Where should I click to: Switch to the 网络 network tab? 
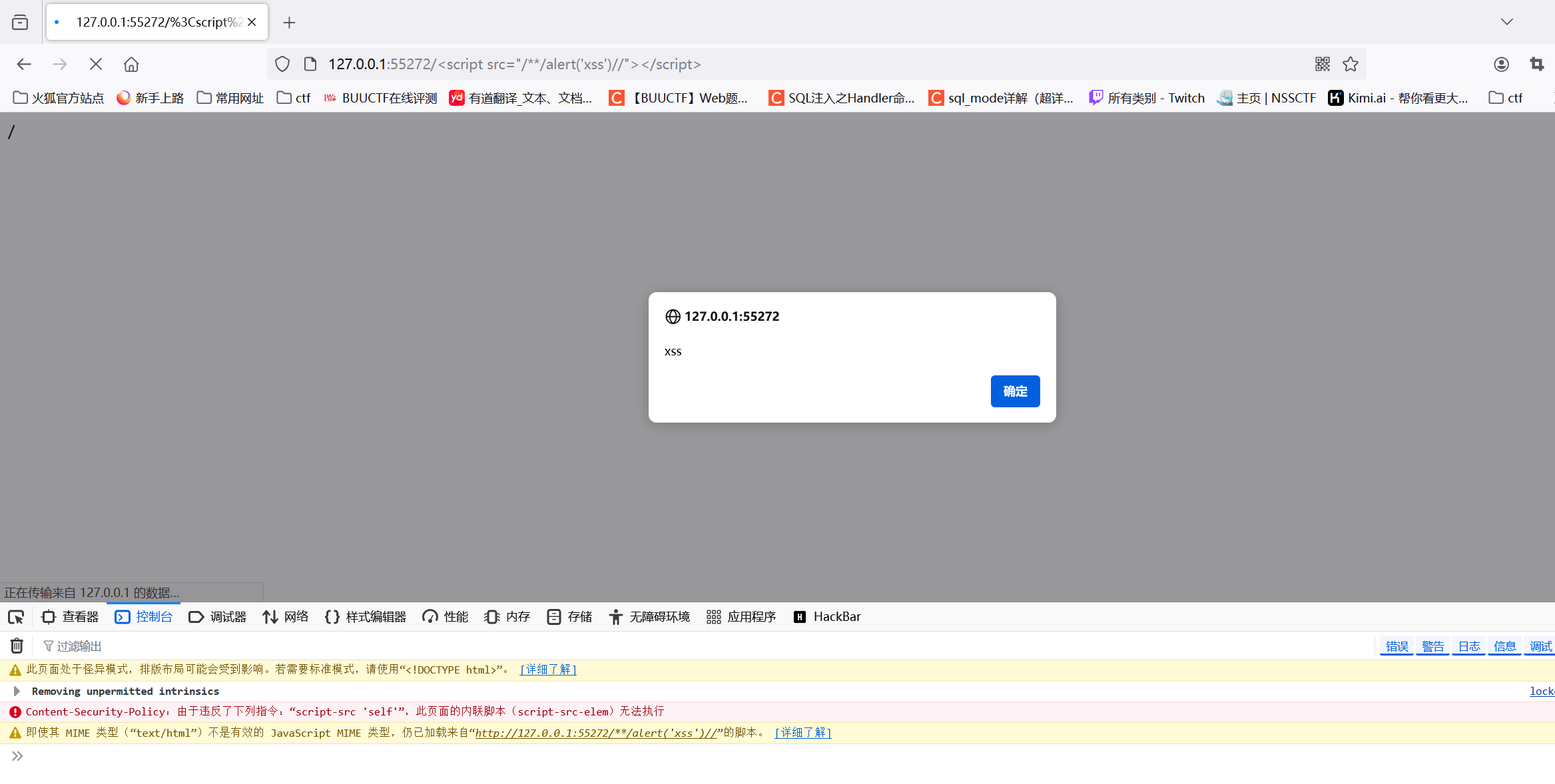point(286,617)
